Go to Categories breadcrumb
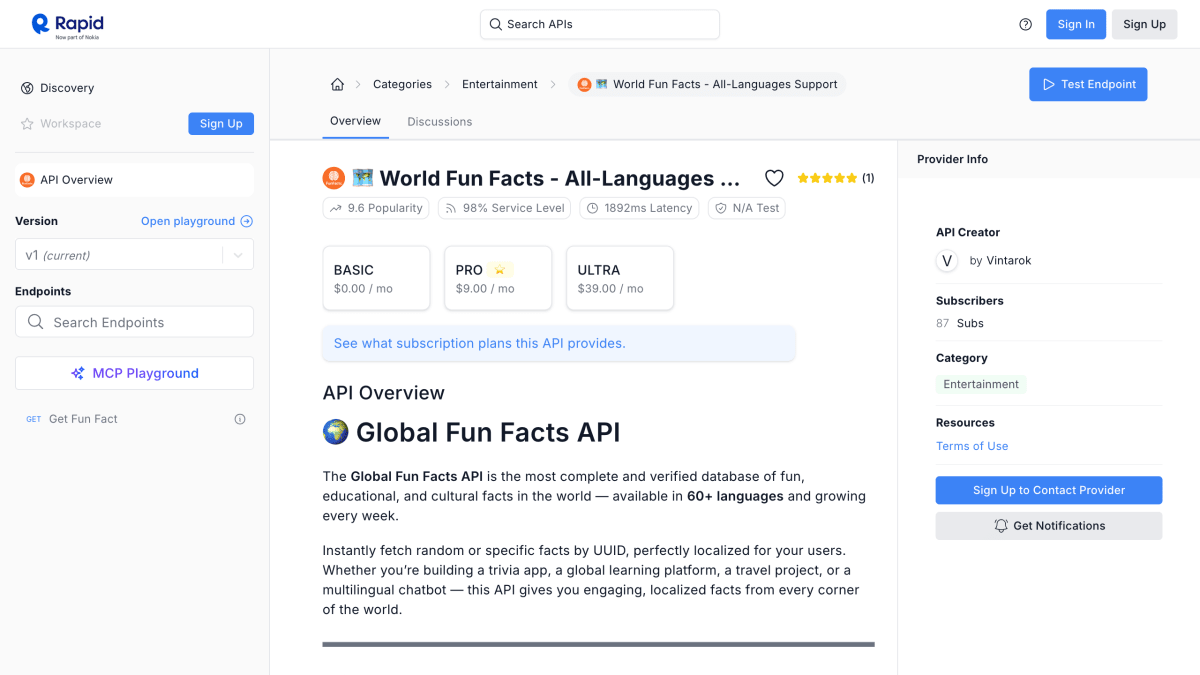1200x675 pixels. pos(402,84)
